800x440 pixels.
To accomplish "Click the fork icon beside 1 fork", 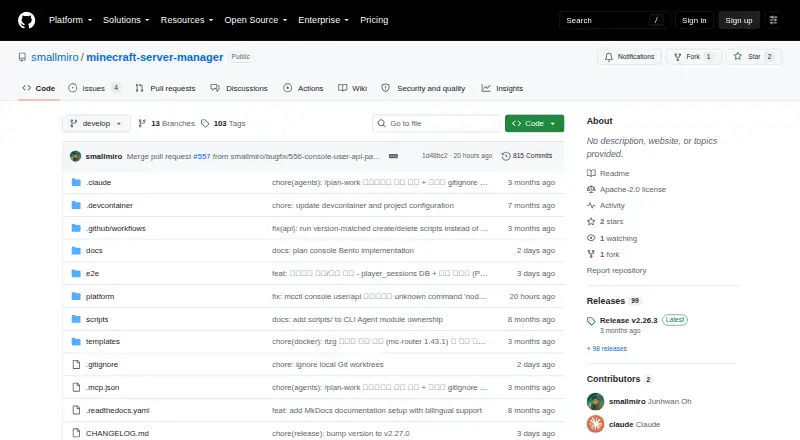I will (591, 254).
